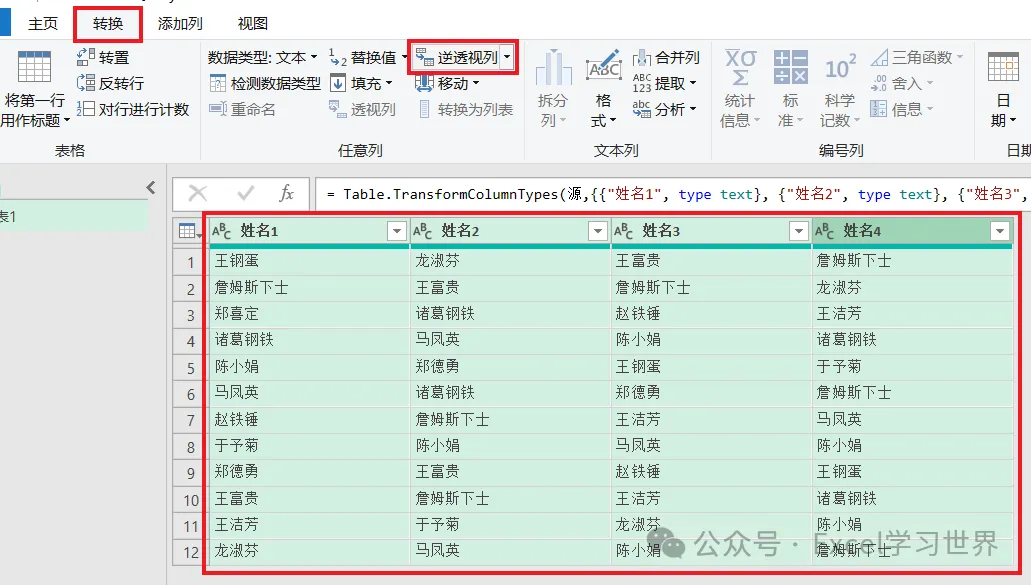The width and height of the screenshot is (1031, 585).
Task: Click the 移动 (Move) icon
Action: [424, 83]
